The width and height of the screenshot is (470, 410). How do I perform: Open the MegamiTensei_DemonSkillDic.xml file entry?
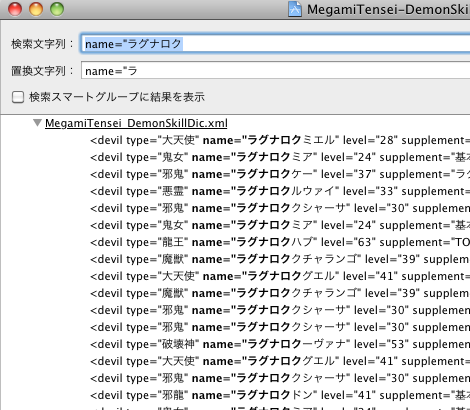click(x=136, y=123)
